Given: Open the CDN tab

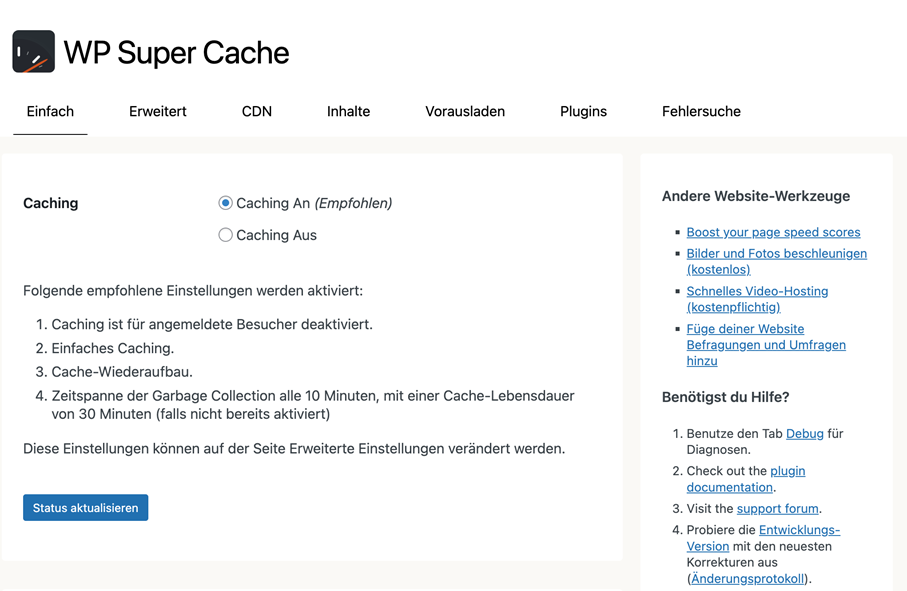Looking at the screenshot, I should tap(257, 111).
